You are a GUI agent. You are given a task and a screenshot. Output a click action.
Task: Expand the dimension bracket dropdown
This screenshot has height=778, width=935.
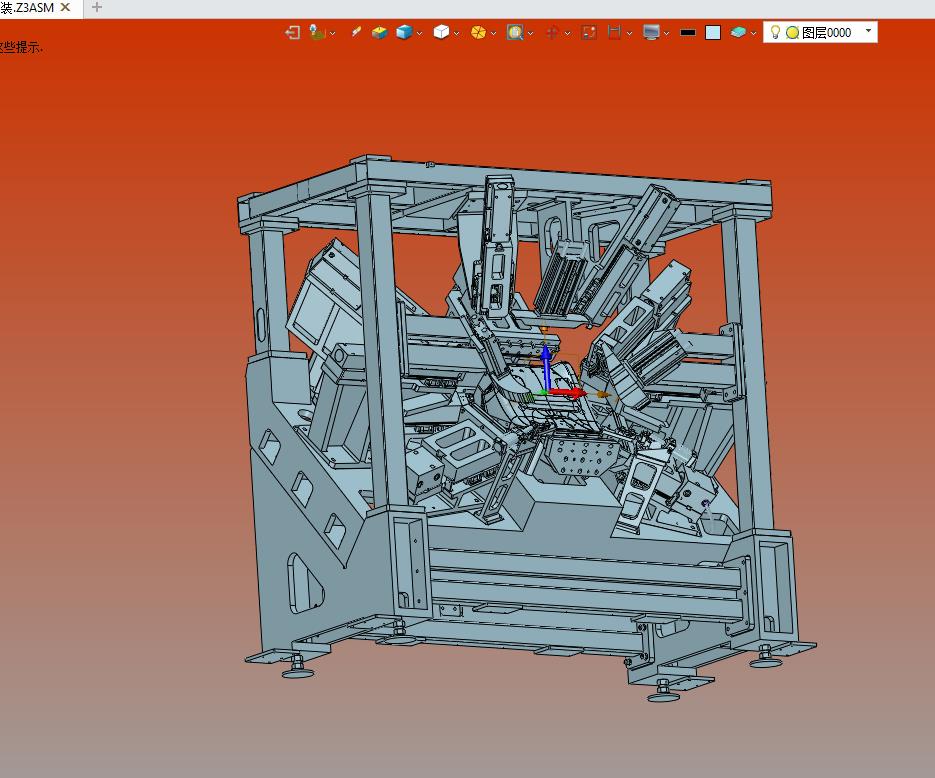(x=629, y=33)
